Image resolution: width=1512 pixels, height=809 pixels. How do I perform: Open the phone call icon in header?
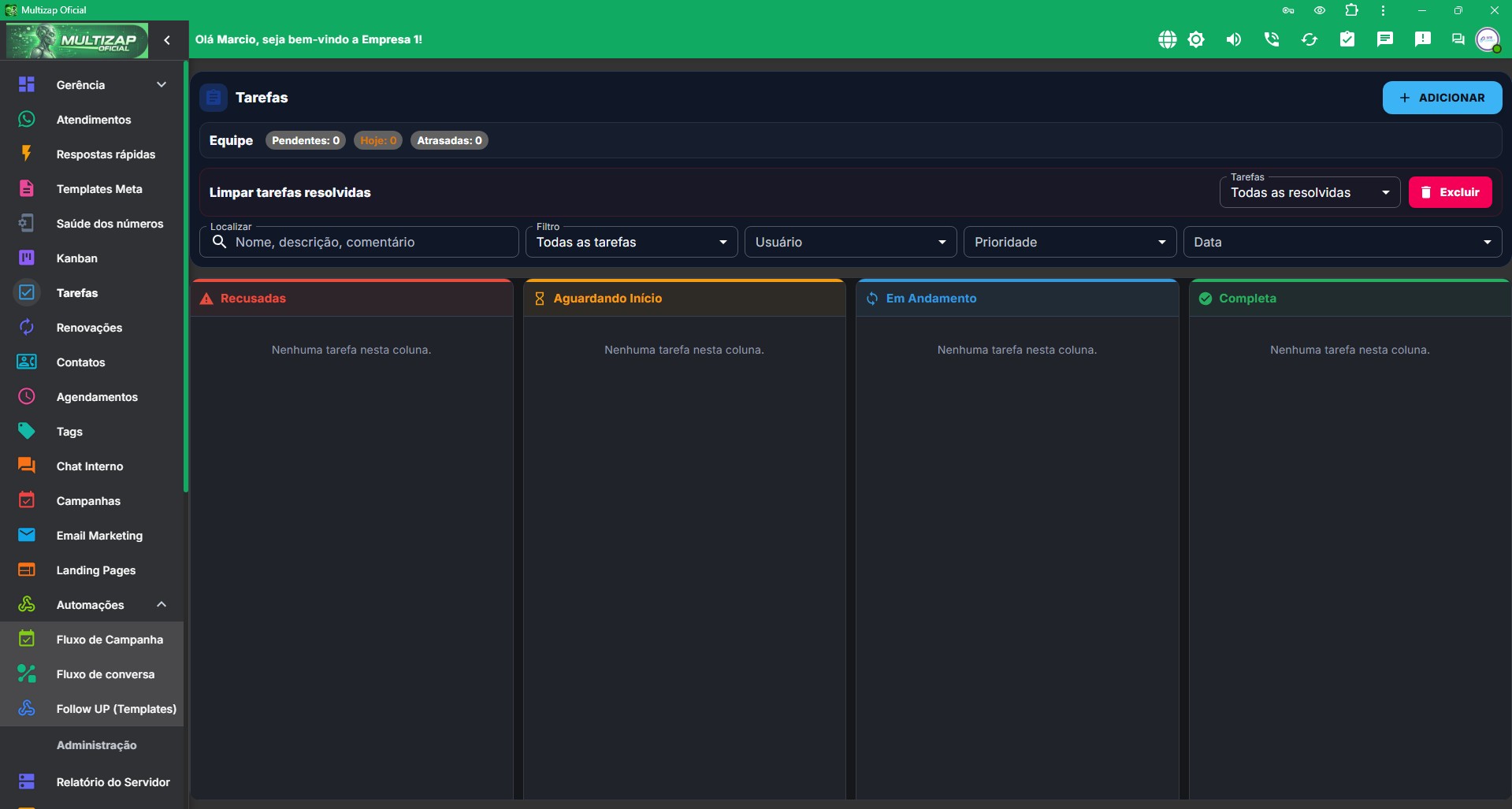point(1272,39)
